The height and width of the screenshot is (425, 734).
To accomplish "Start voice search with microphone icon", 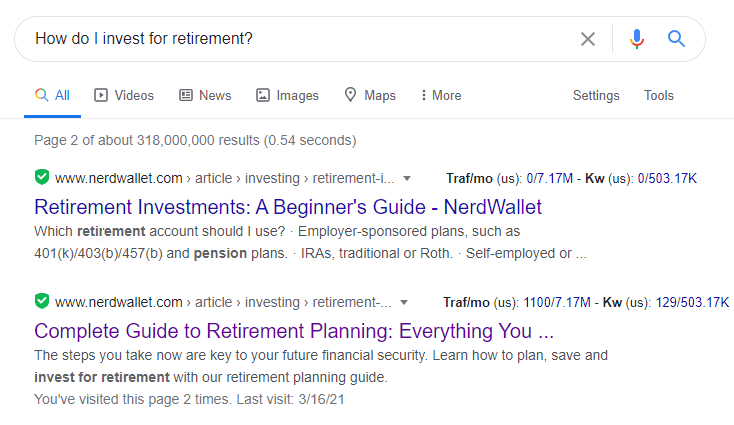I will (637, 39).
